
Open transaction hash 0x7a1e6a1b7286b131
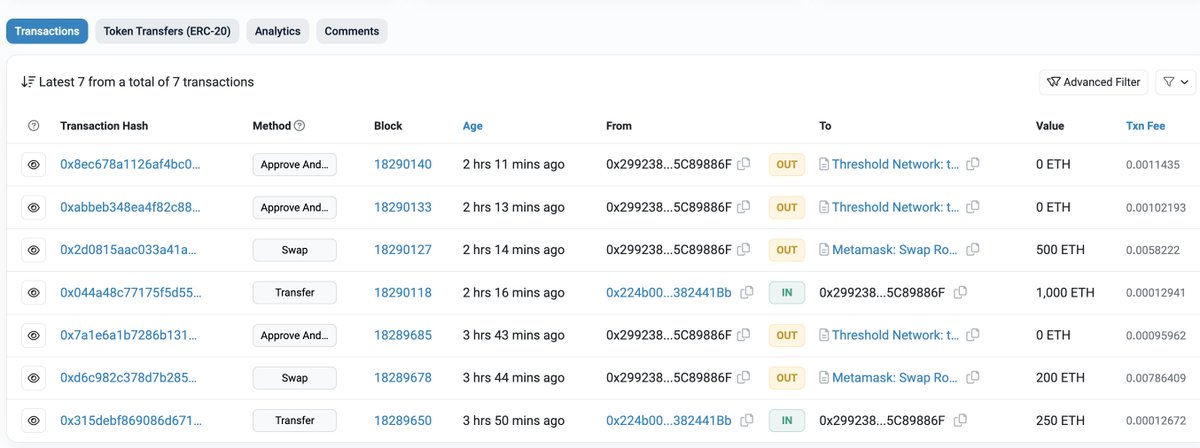[x=130, y=336]
